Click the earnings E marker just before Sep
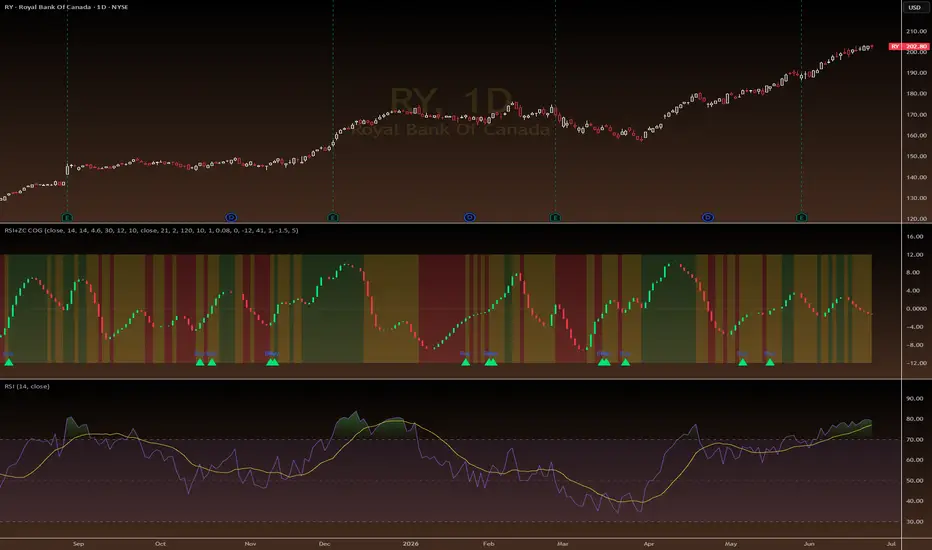 67,218
